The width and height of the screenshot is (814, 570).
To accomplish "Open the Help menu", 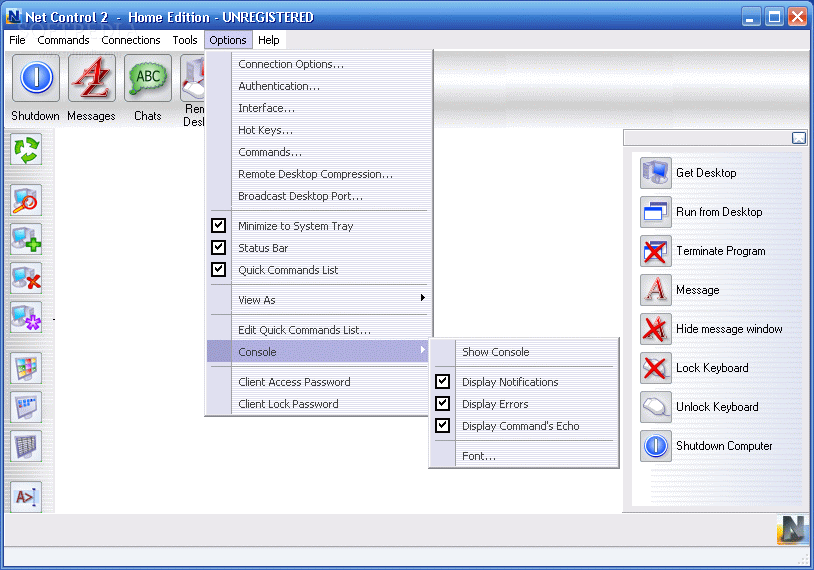I will point(268,40).
